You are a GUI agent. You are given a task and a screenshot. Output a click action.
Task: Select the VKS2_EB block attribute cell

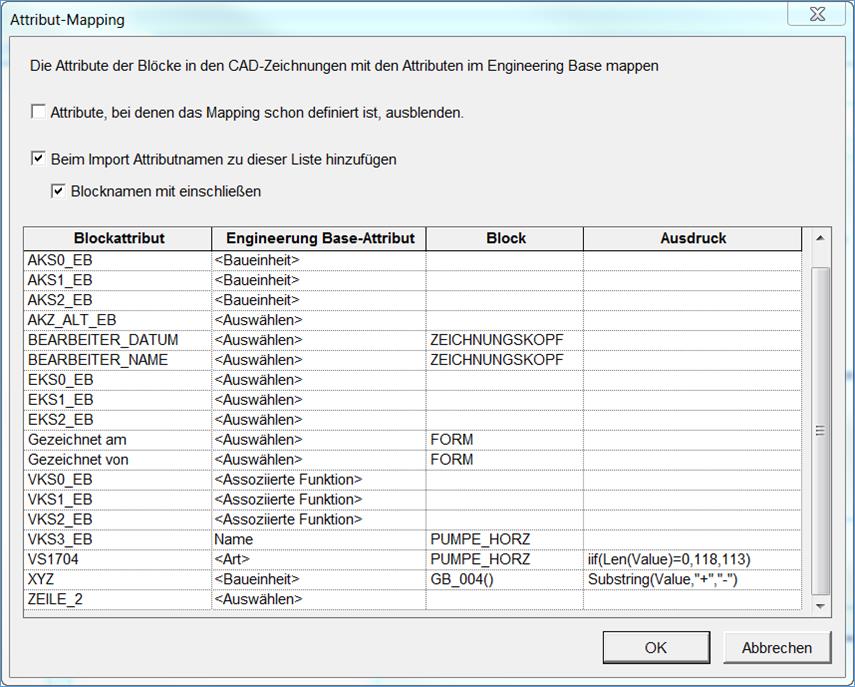tap(118, 519)
